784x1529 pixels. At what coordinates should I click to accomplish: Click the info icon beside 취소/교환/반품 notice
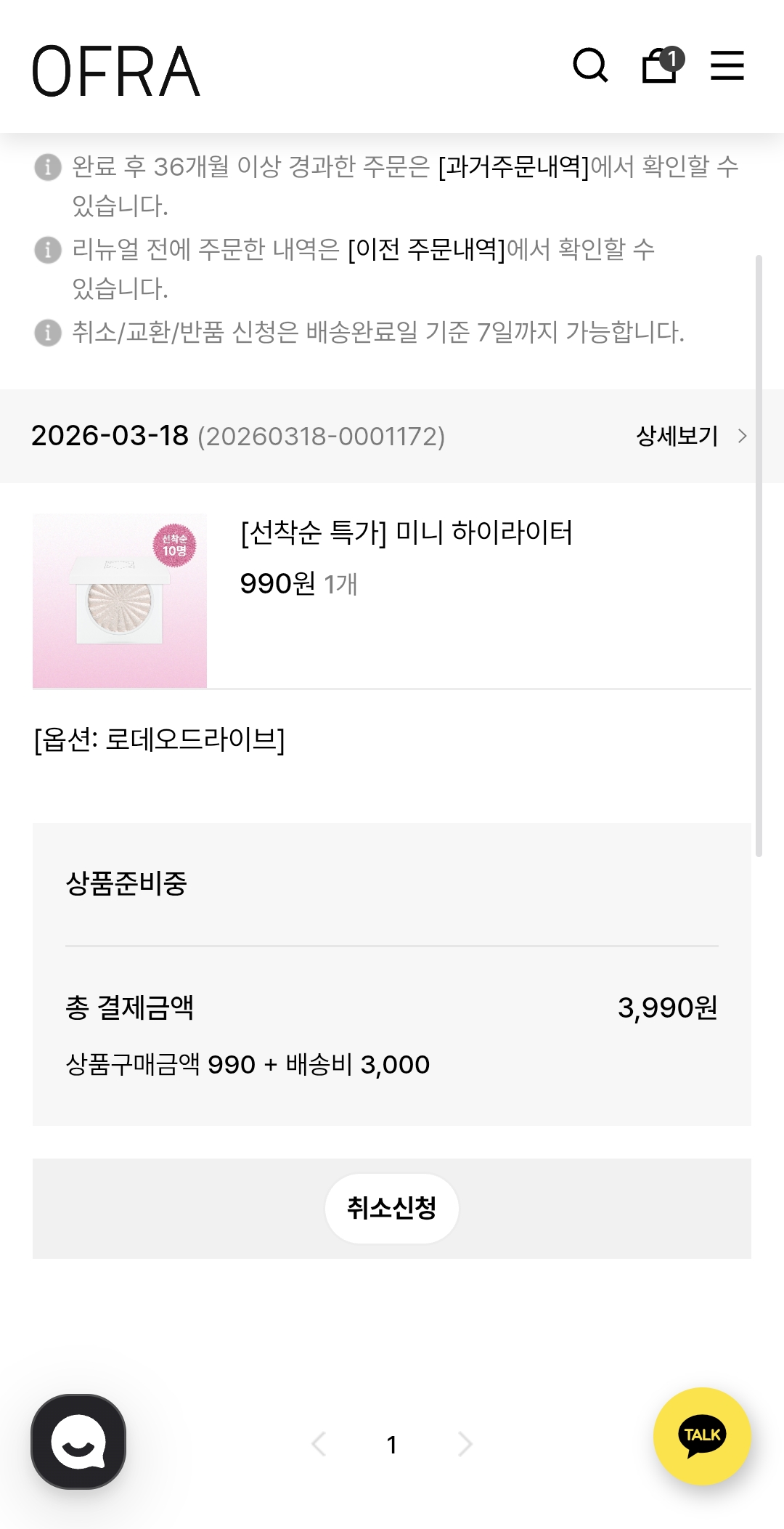point(48,333)
